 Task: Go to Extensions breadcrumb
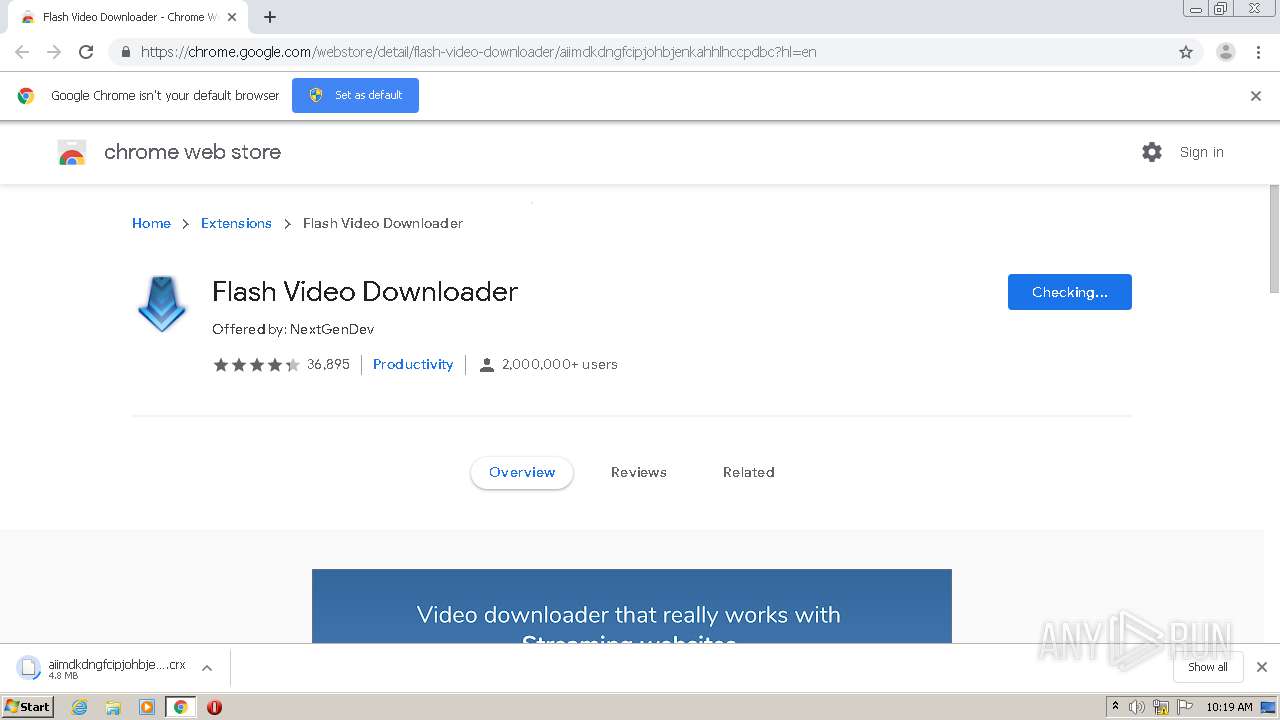[x=236, y=223]
